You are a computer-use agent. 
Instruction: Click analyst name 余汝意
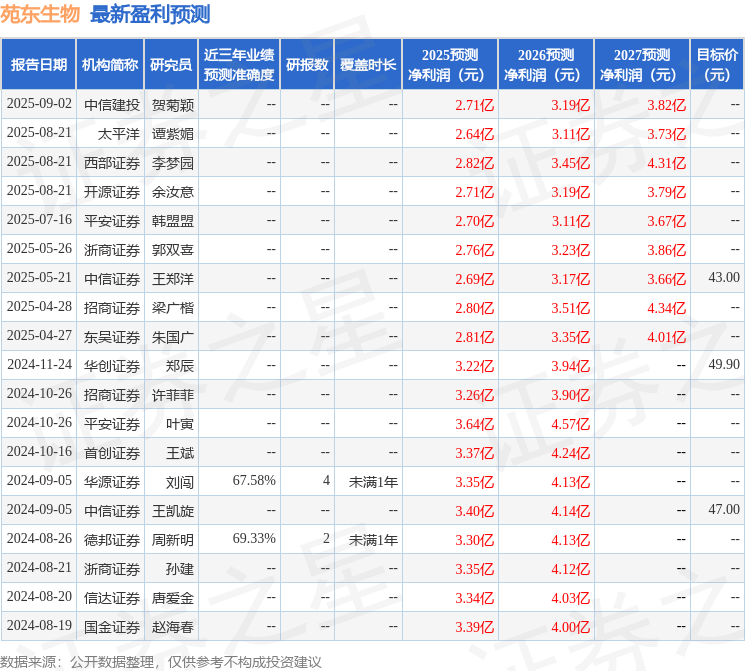tap(172, 192)
